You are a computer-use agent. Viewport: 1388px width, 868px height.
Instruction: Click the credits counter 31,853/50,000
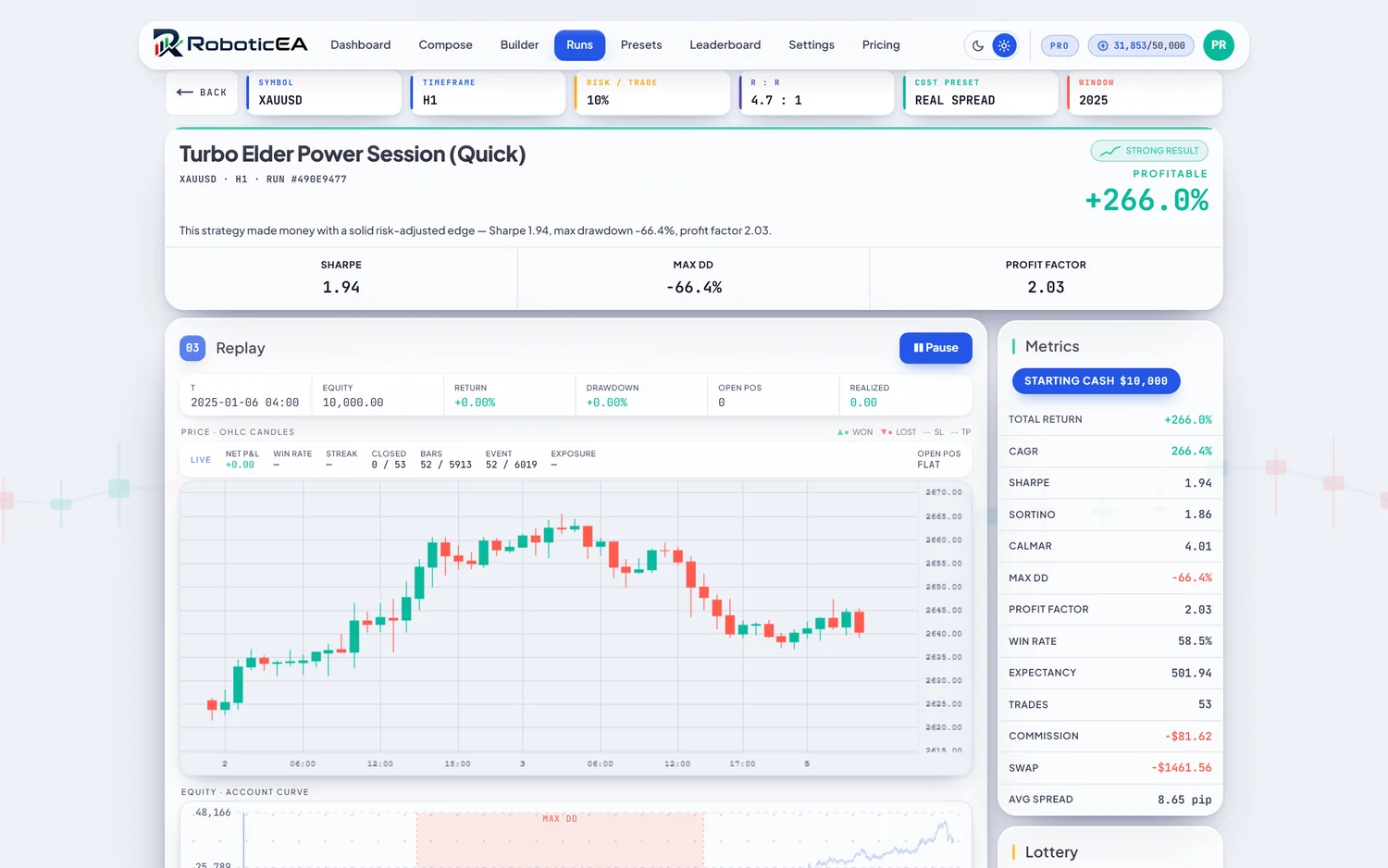coord(1141,45)
